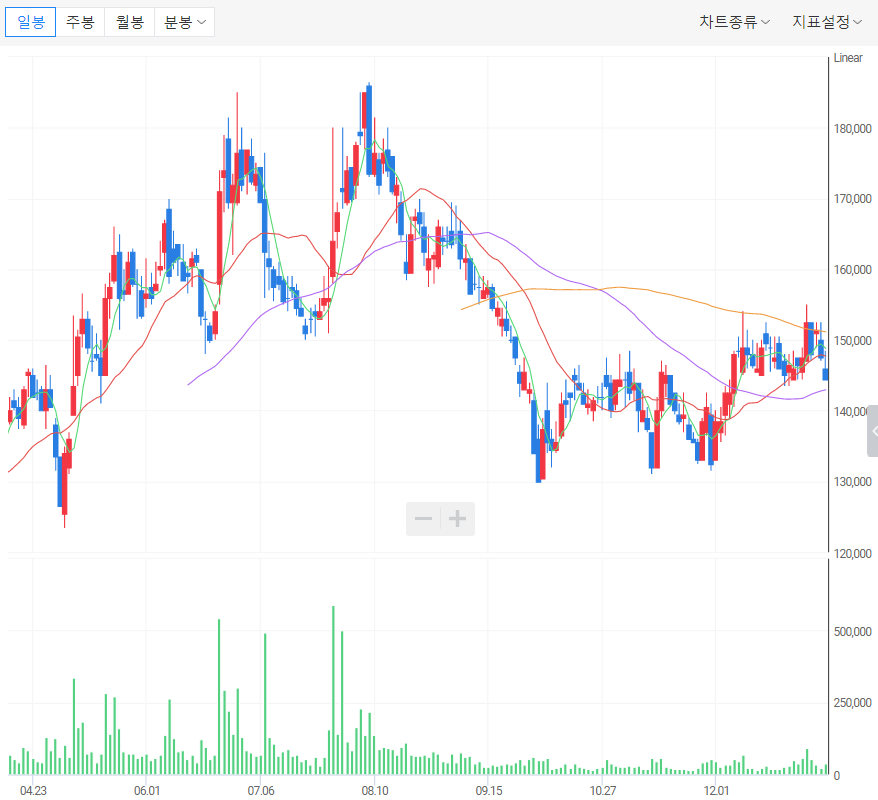Click the 500,000 volume axis label

pos(852,631)
